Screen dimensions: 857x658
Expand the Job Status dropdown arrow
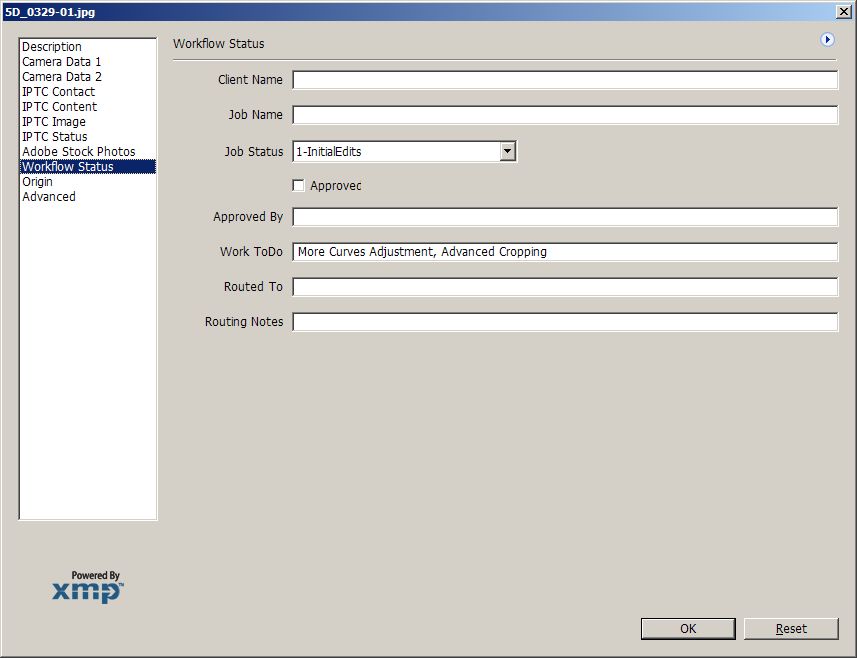coord(507,151)
